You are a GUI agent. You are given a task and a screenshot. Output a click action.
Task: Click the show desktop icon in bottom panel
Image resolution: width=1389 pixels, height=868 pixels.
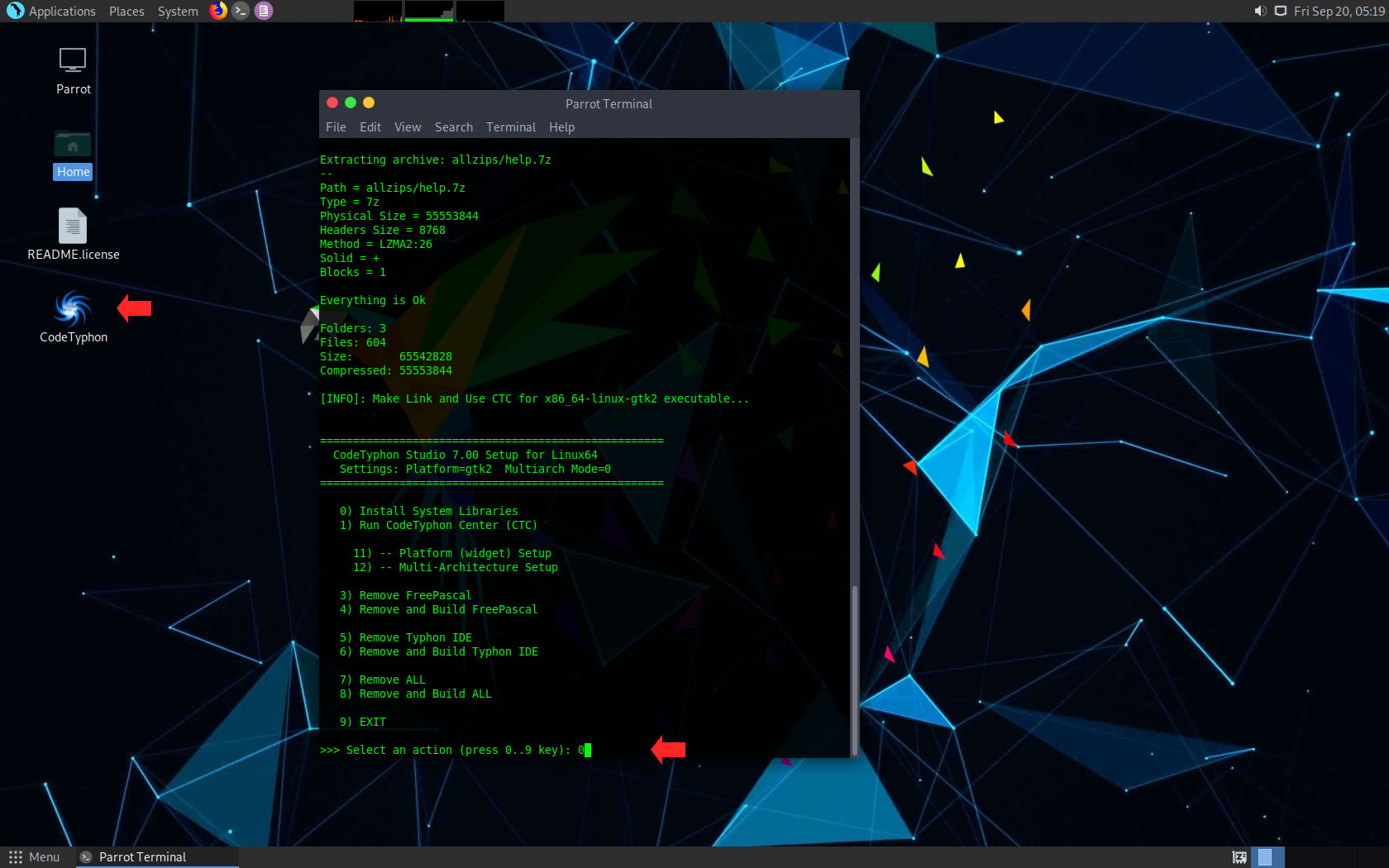click(x=1239, y=857)
